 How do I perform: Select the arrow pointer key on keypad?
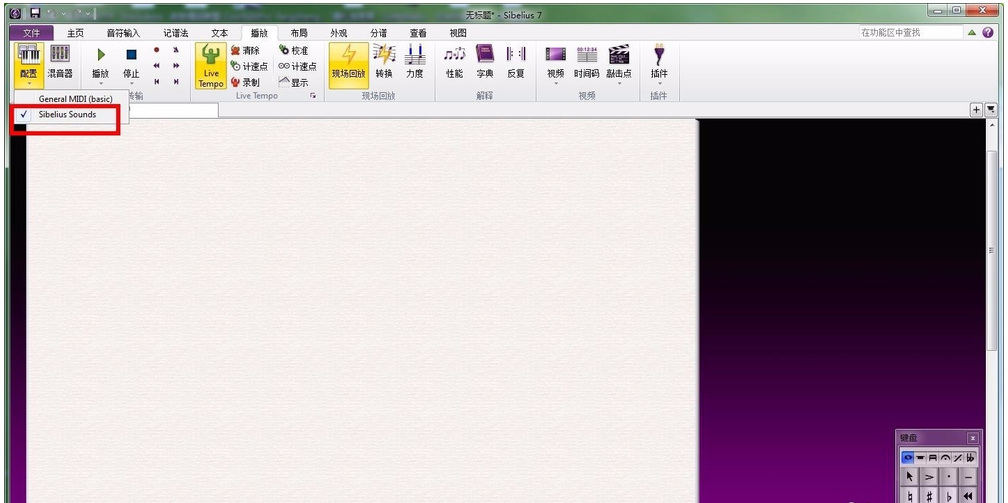click(x=910, y=477)
